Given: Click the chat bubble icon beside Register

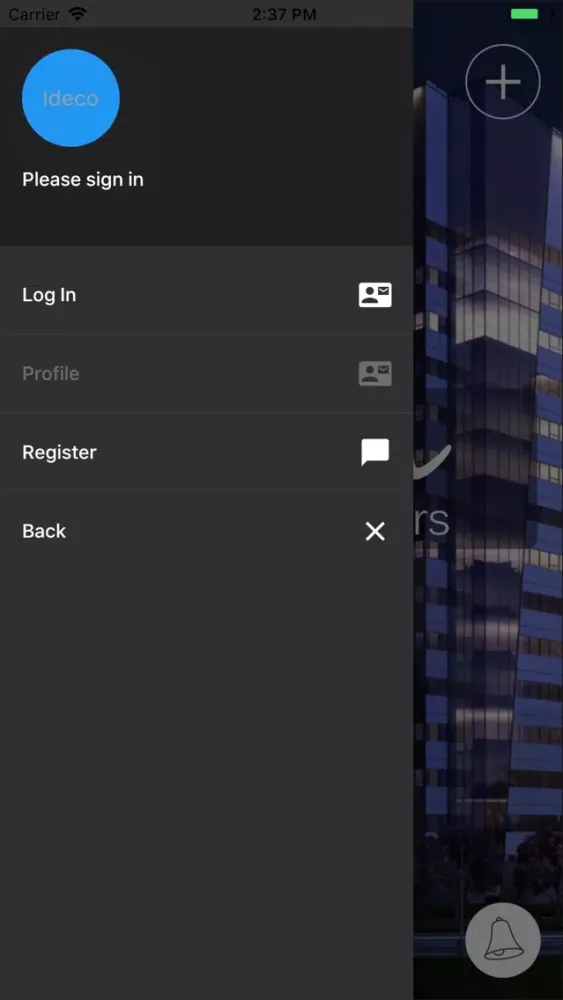Looking at the screenshot, I should coord(375,452).
